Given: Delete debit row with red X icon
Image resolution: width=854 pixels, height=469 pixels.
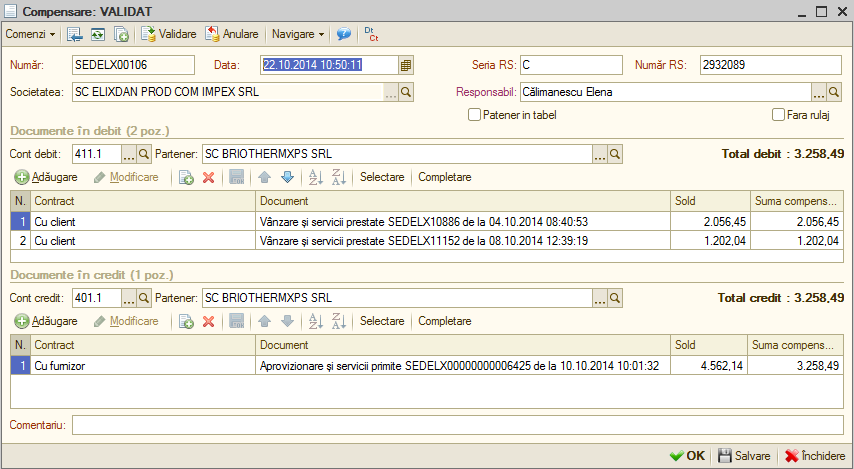Looking at the screenshot, I should click(209, 178).
